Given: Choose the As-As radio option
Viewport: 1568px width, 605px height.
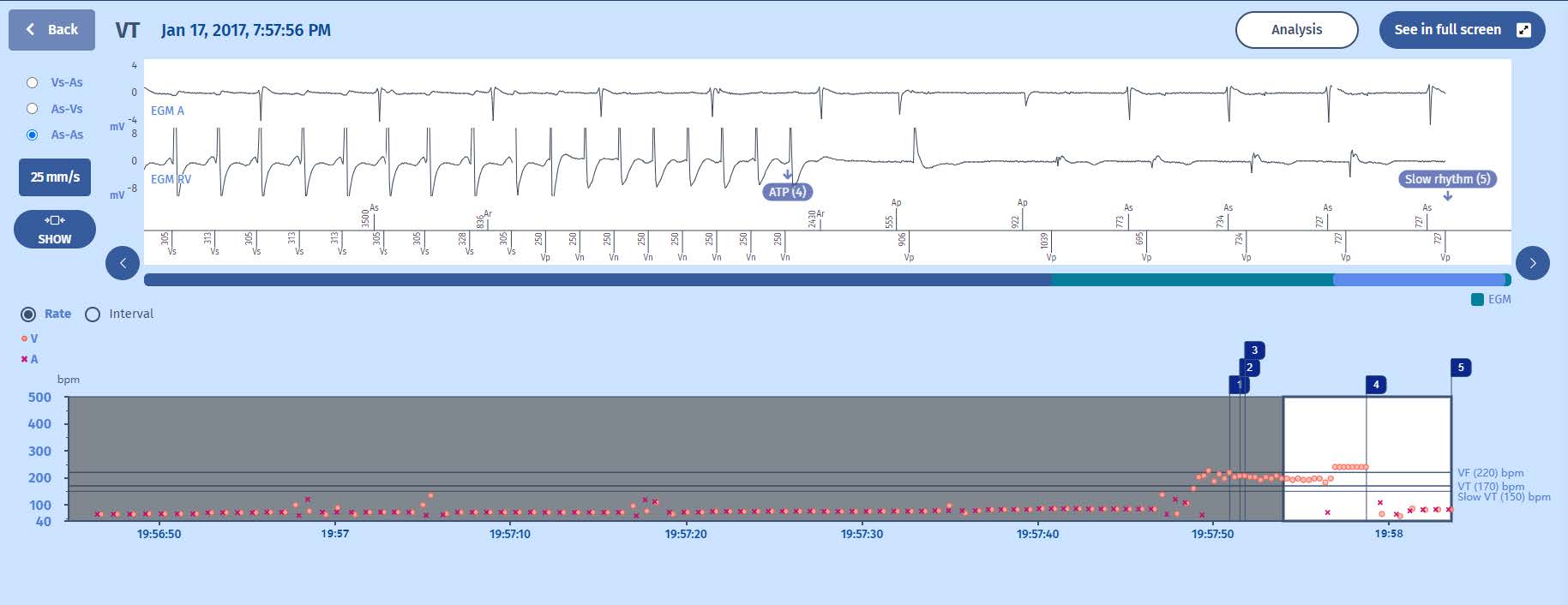Looking at the screenshot, I should click(33, 135).
